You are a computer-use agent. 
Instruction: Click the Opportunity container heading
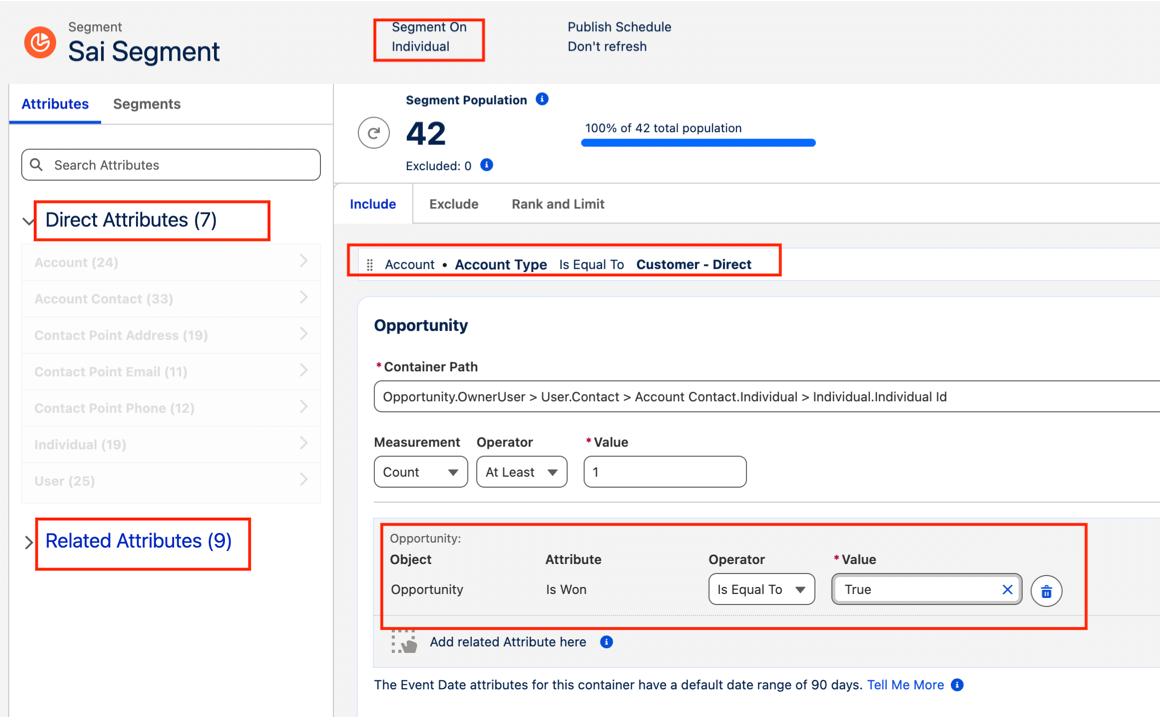[421, 325]
